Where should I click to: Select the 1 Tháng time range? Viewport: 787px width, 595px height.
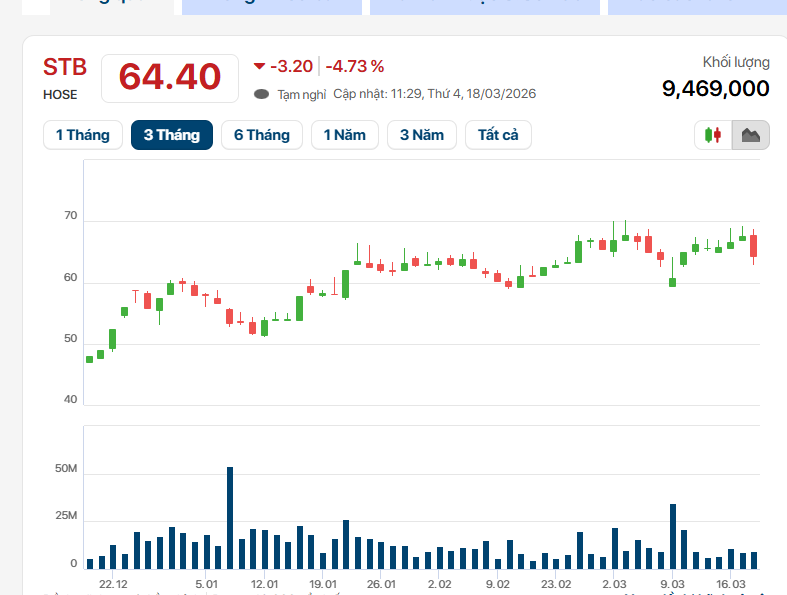83,135
